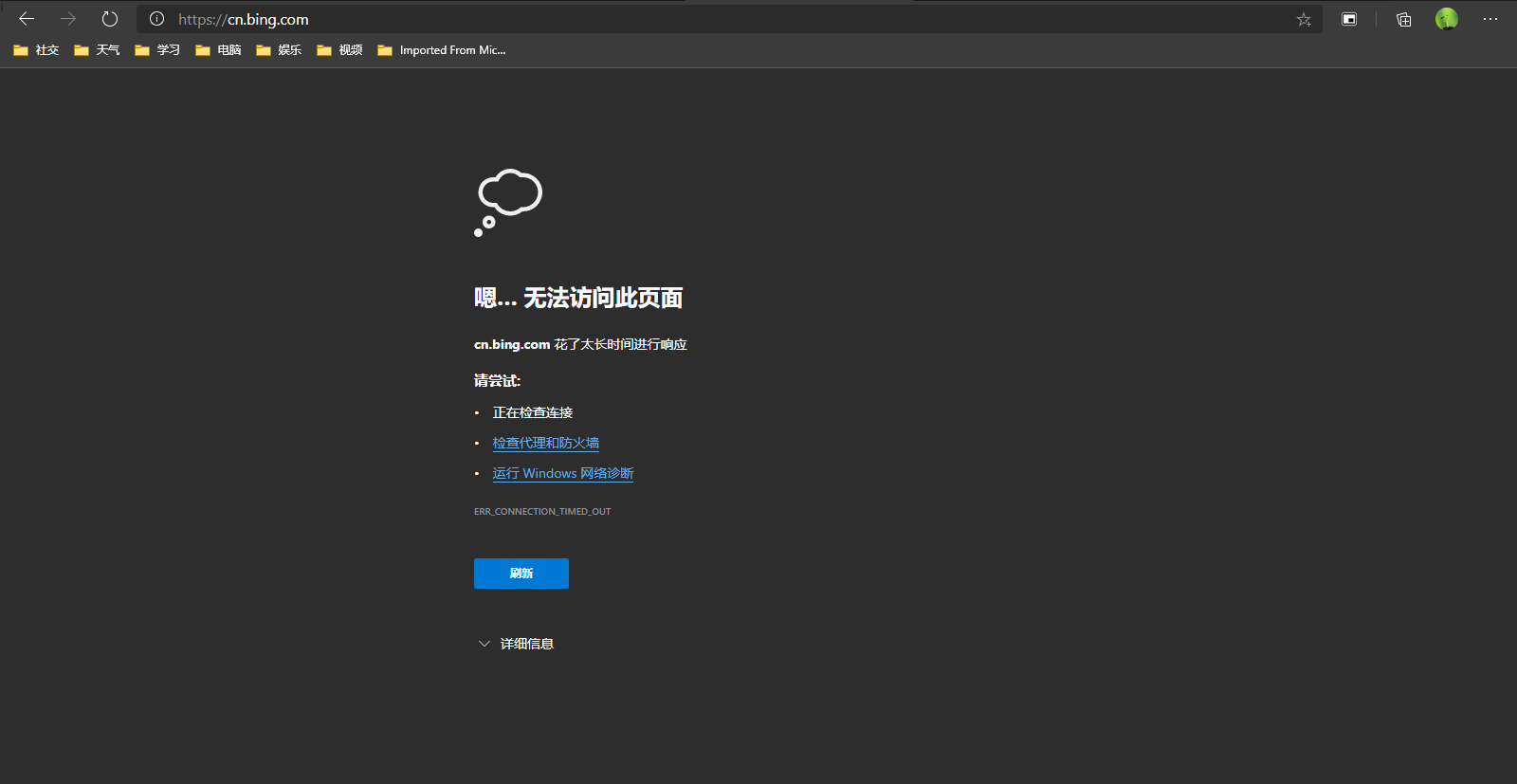Reload the page with the refresh icon
This screenshot has width=1517, height=784.
tap(110, 19)
